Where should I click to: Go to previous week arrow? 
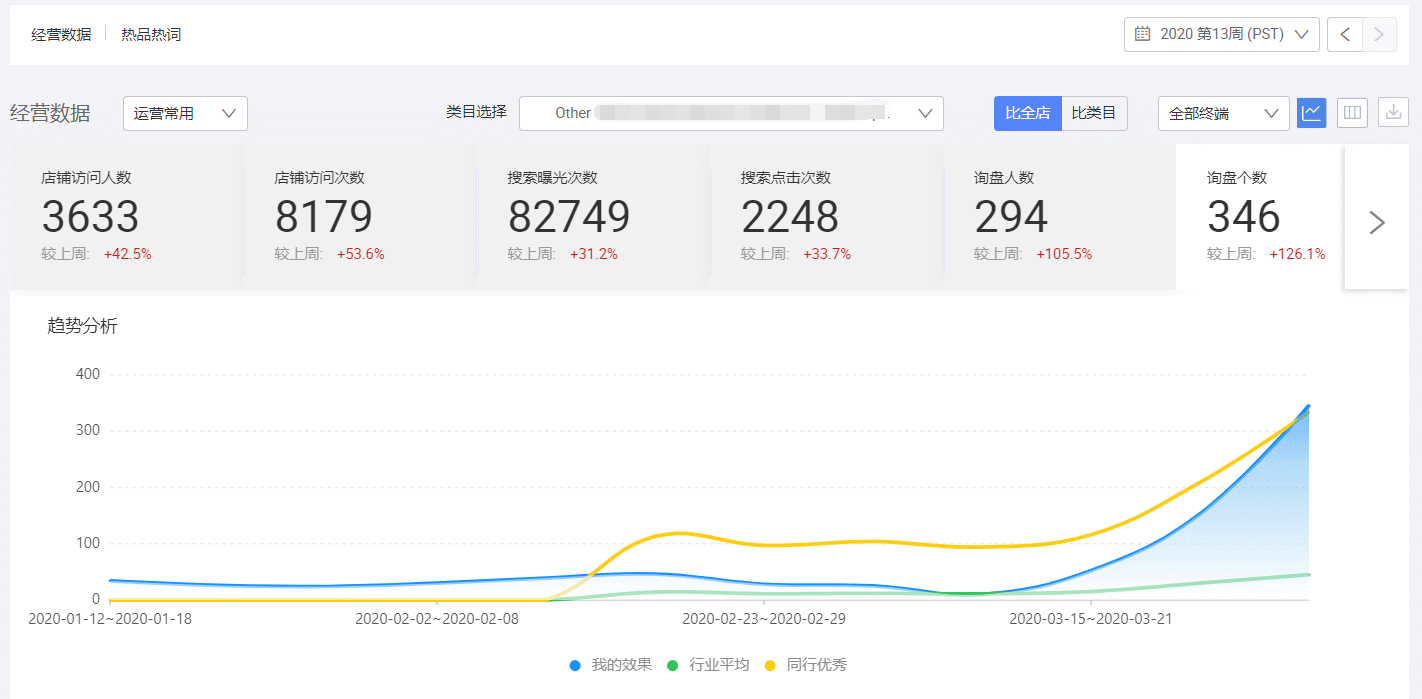tap(1344, 35)
